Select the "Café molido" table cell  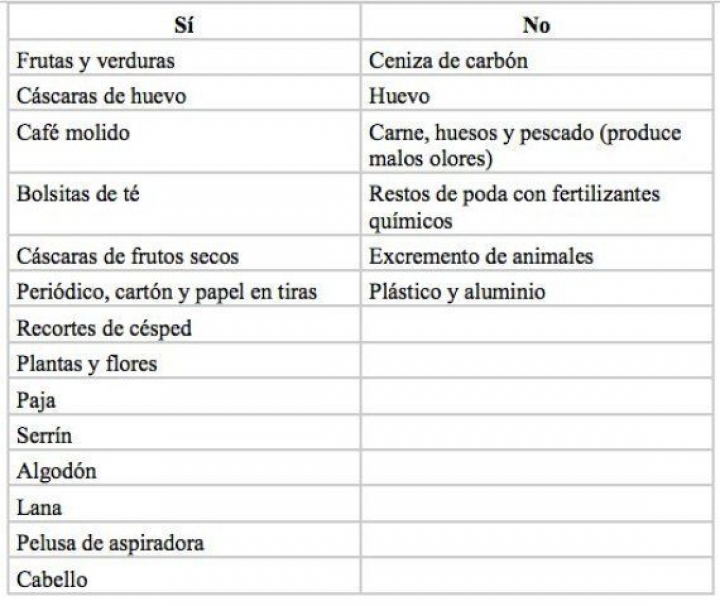[73, 132]
